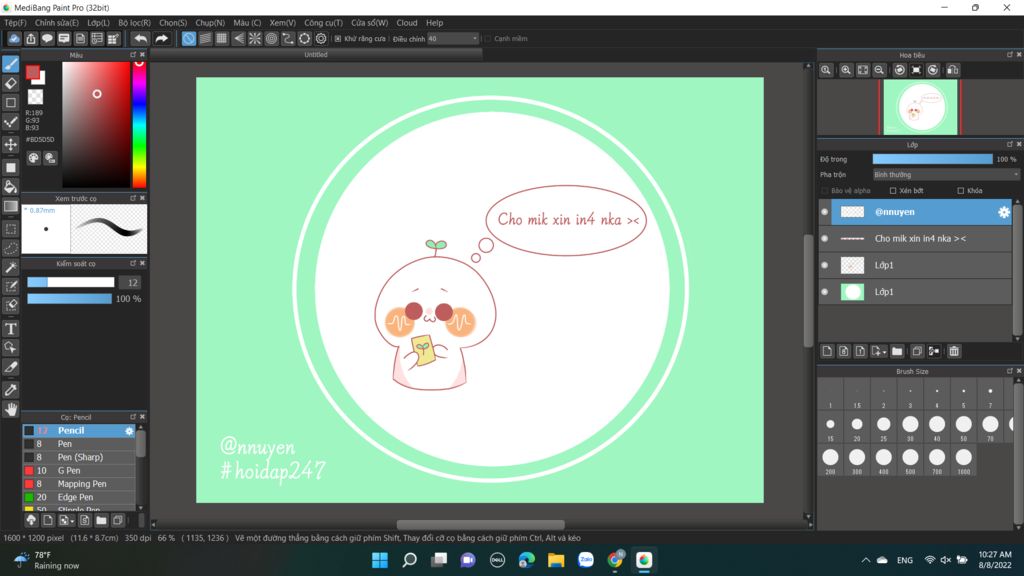
Task: Rotate canvas left in navigator
Action: [899, 70]
